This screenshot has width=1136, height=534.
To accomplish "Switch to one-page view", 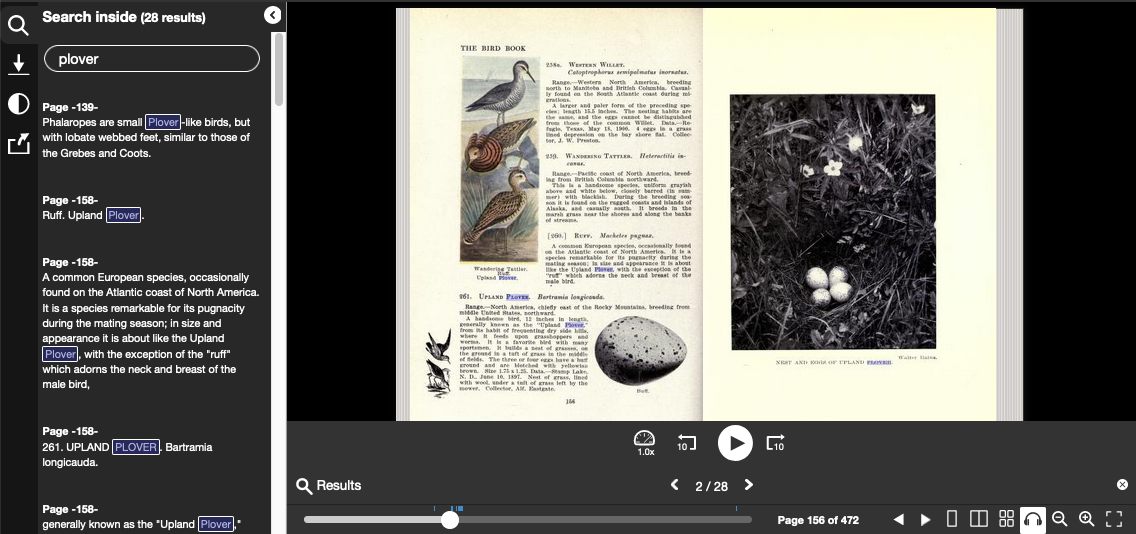I will click(952, 519).
